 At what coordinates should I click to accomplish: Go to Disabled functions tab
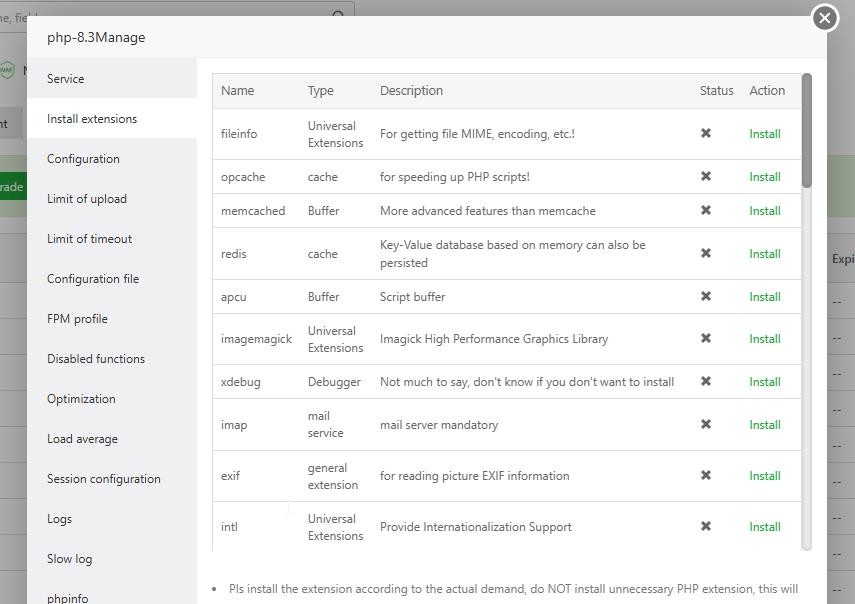coord(96,359)
